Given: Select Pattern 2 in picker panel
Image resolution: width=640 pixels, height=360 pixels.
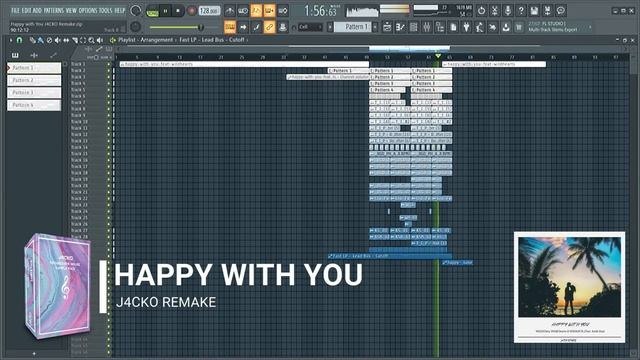Looking at the screenshot, I should [x=34, y=80].
